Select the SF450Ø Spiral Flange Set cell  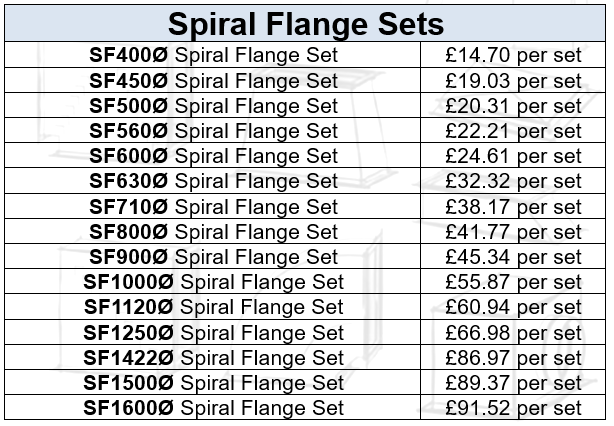213,80
